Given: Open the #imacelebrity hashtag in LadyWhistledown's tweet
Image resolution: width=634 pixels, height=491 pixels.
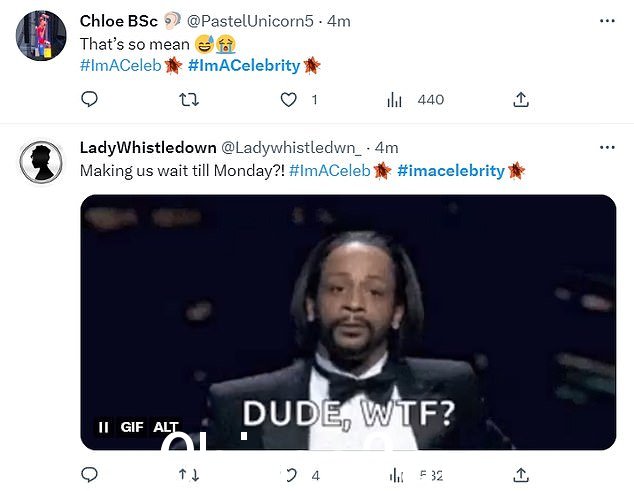Looking at the screenshot, I should 451,171.
